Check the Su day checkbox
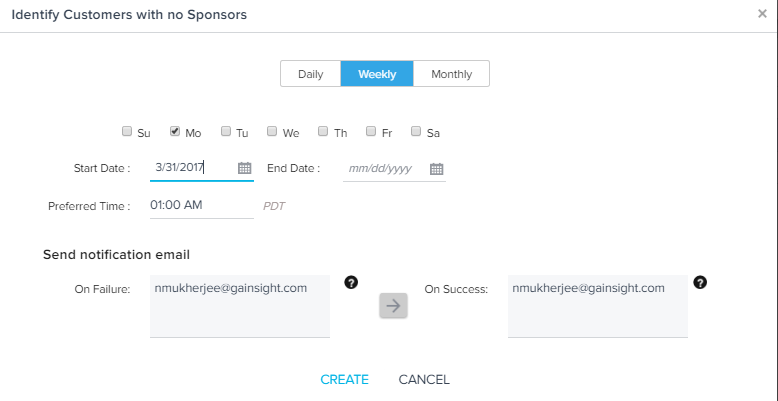778x401 pixels. tap(127, 131)
